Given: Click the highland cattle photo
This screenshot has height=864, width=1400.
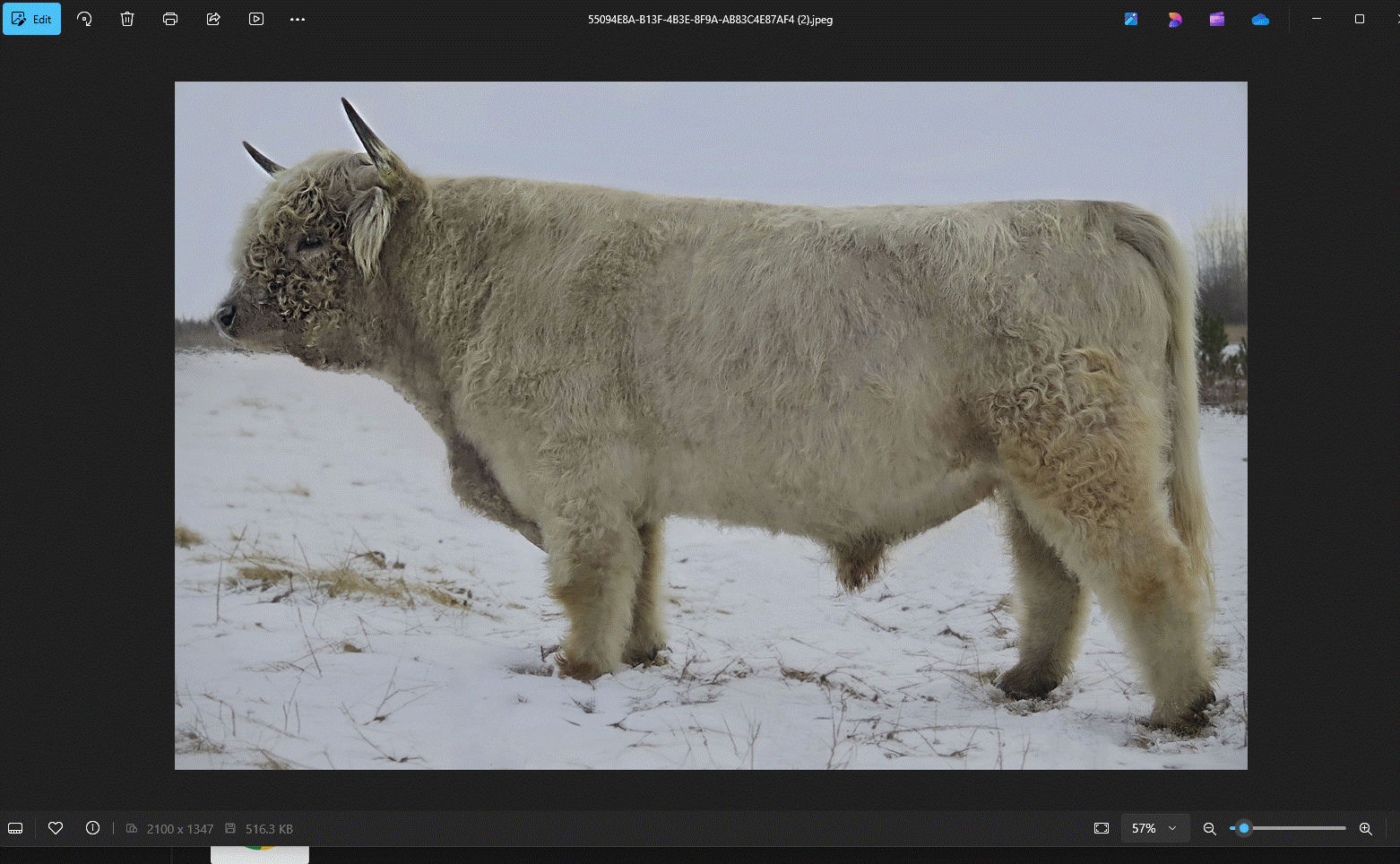Looking at the screenshot, I should pyautogui.click(x=711, y=426).
